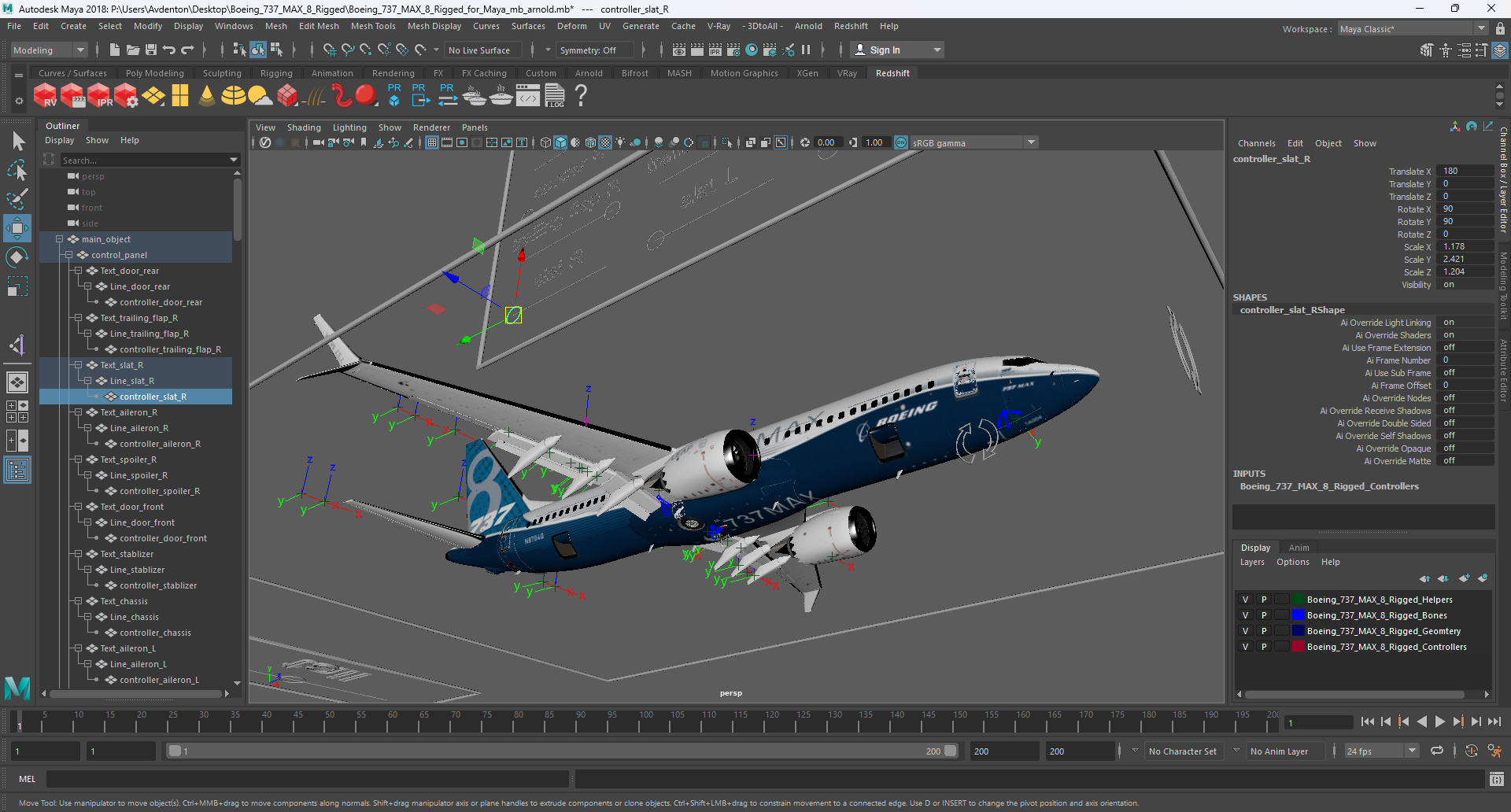Toggle playback P for Rigged_Helpers layer
The width and height of the screenshot is (1511, 812).
(x=1264, y=600)
